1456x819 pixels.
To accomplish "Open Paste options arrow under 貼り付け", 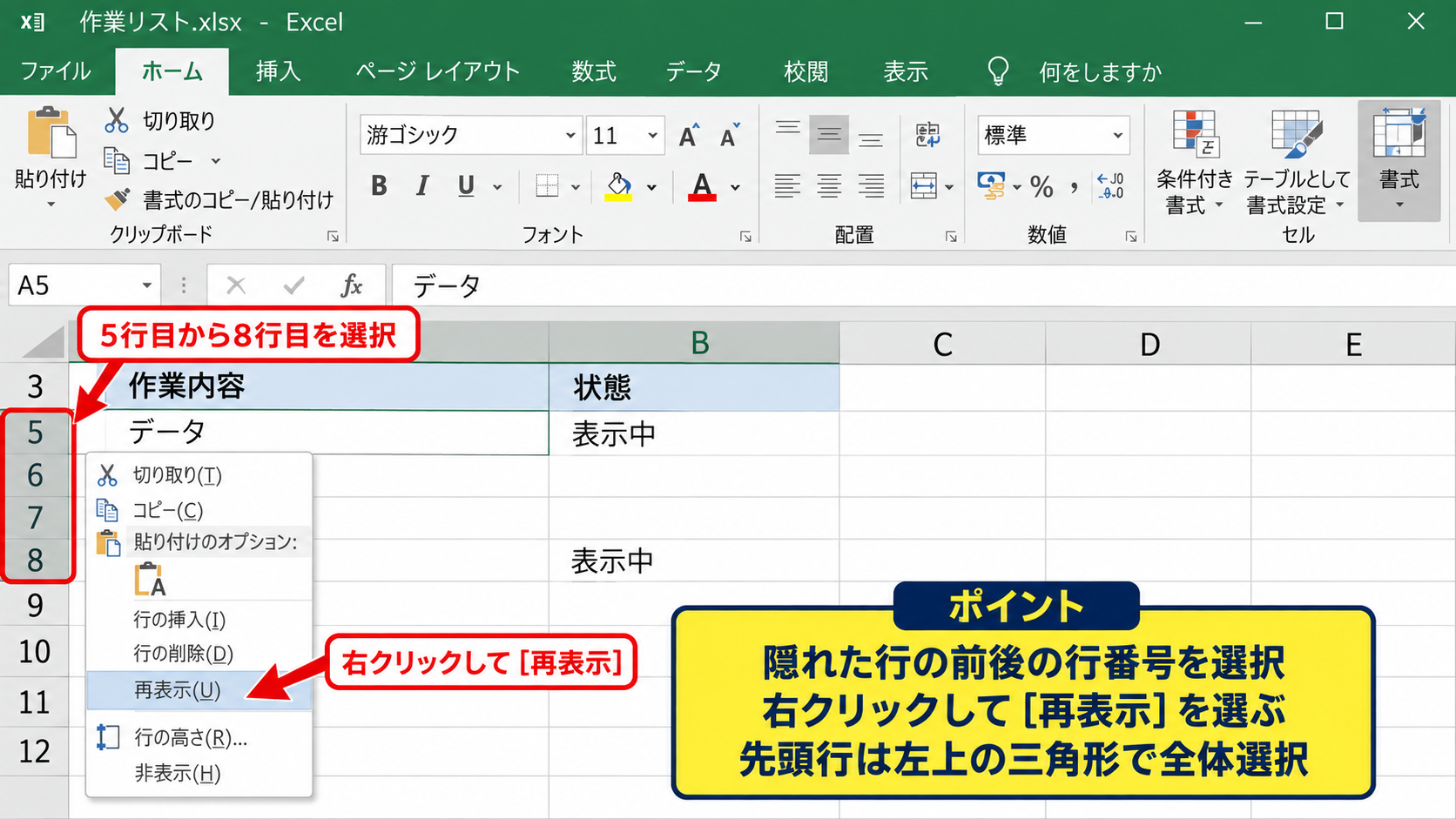I will [51, 205].
